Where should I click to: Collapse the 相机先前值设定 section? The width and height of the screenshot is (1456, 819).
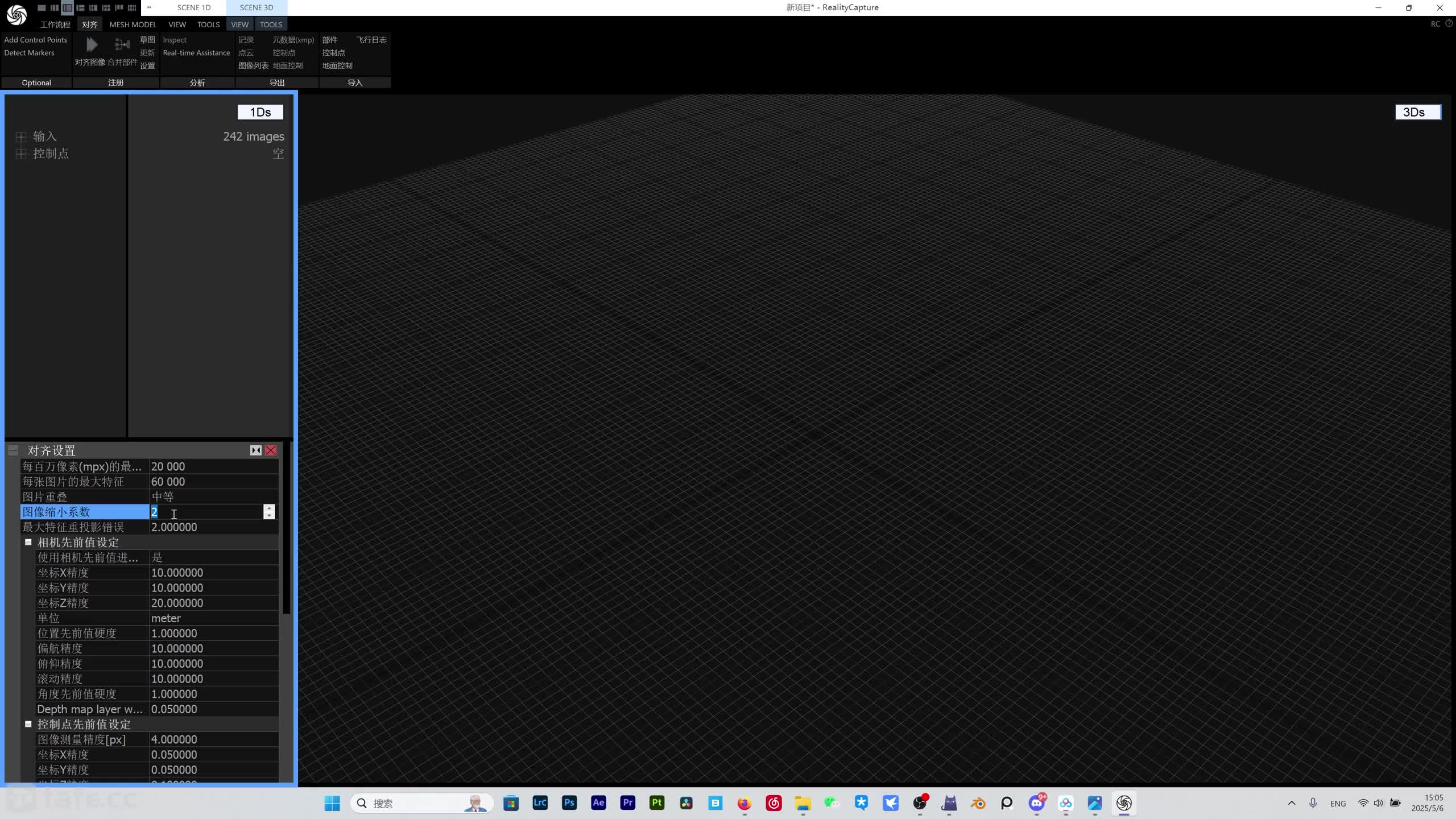(x=28, y=542)
